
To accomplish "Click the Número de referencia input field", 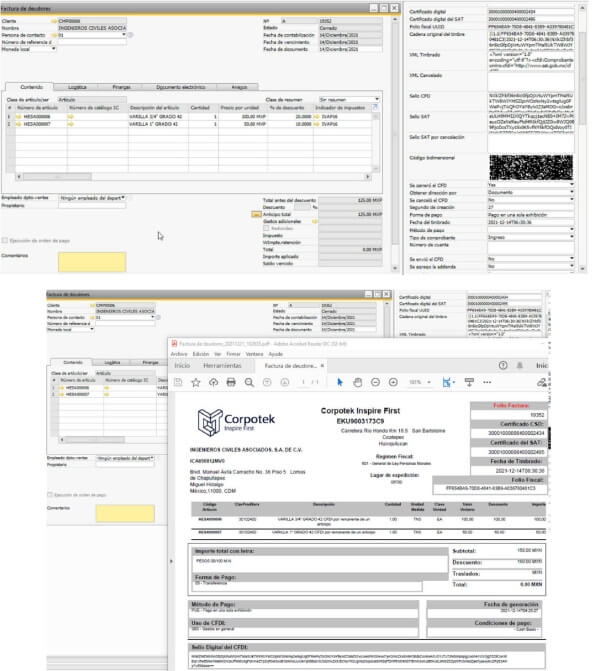I will (x=92, y=42).
